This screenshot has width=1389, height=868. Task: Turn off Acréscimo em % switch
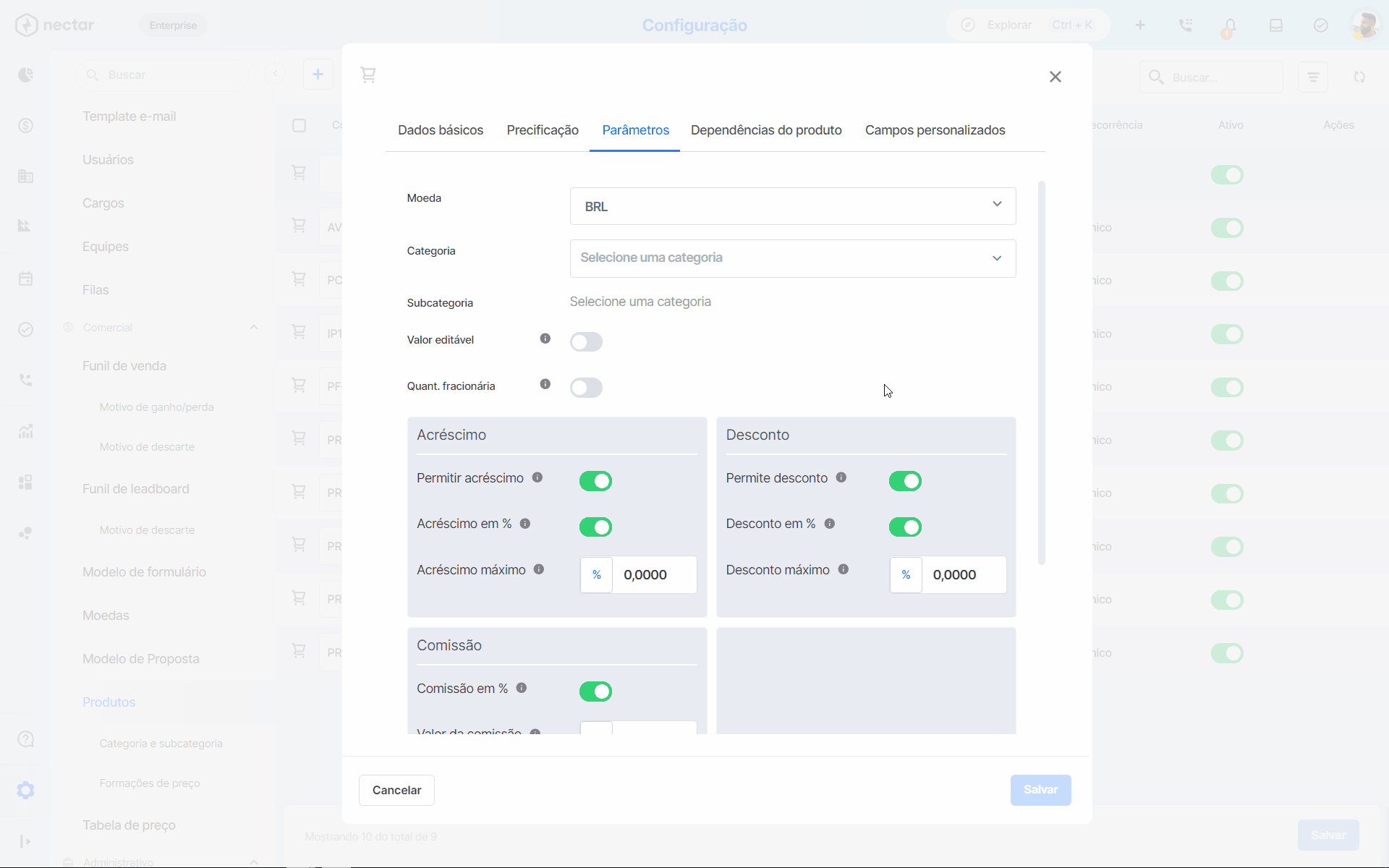595,527
